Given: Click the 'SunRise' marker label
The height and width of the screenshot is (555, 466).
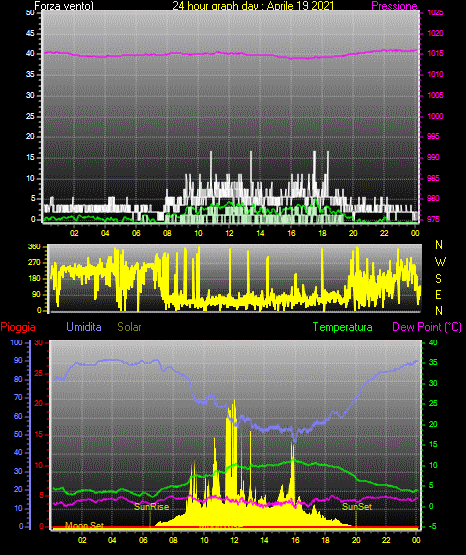Looking at the screenshot, I should [151, 507].
